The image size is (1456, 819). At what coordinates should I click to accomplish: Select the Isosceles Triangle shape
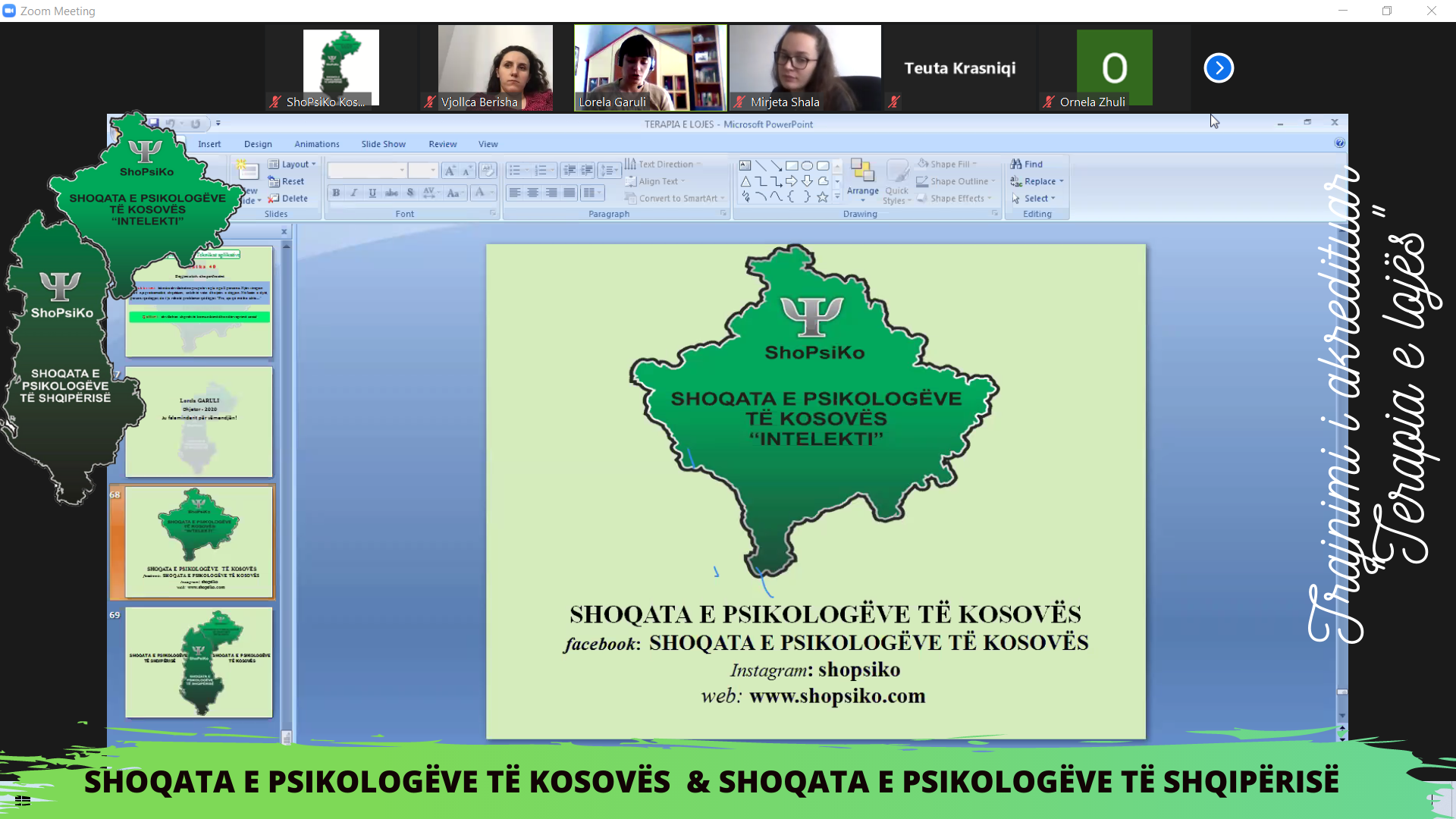pyautogui.click(x=745, y=181)
